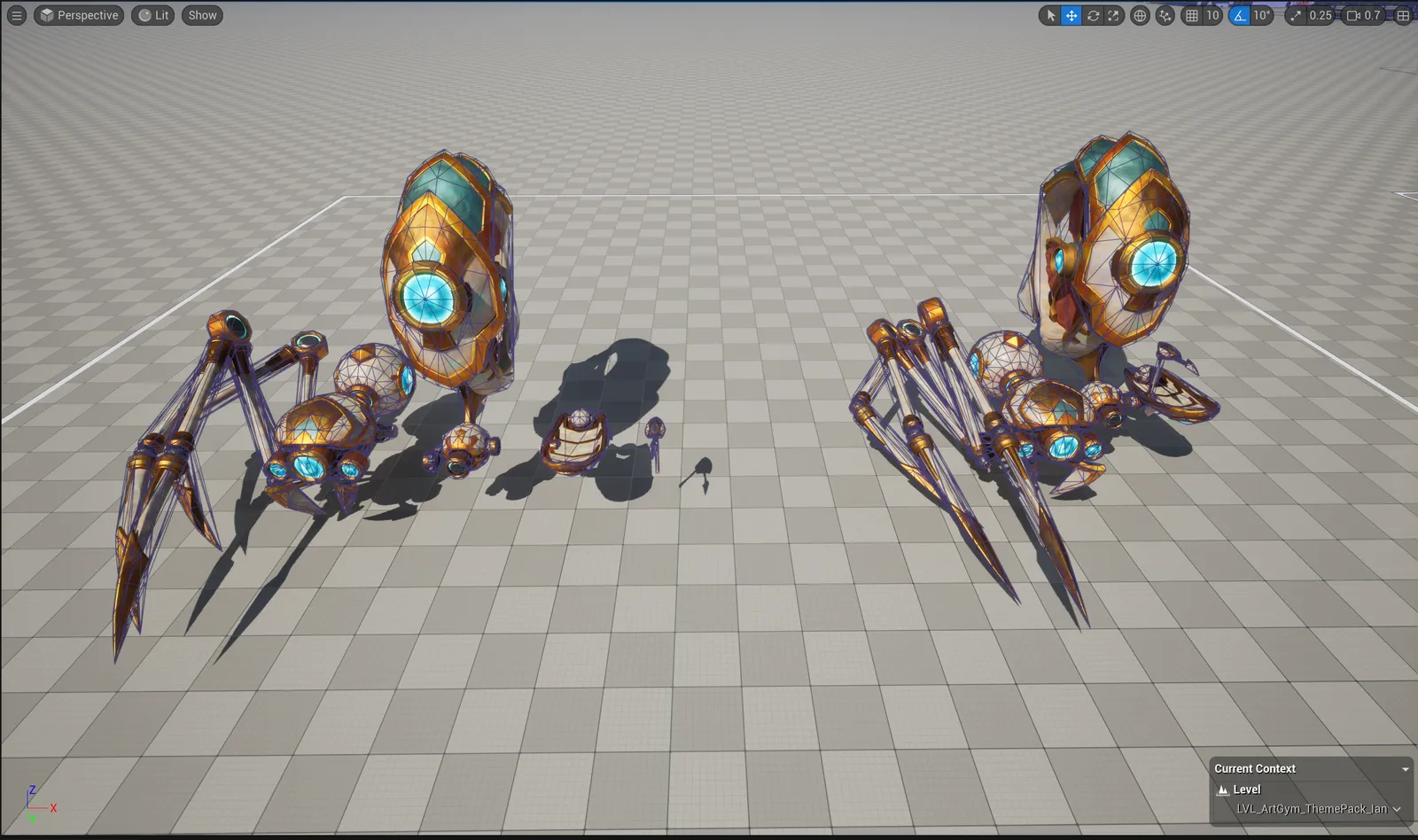This screenshot has width=1418, height=840.
Task: Collapse the Current Context panel arrow
Action: pyautogui.click(x=1405, y=769)
